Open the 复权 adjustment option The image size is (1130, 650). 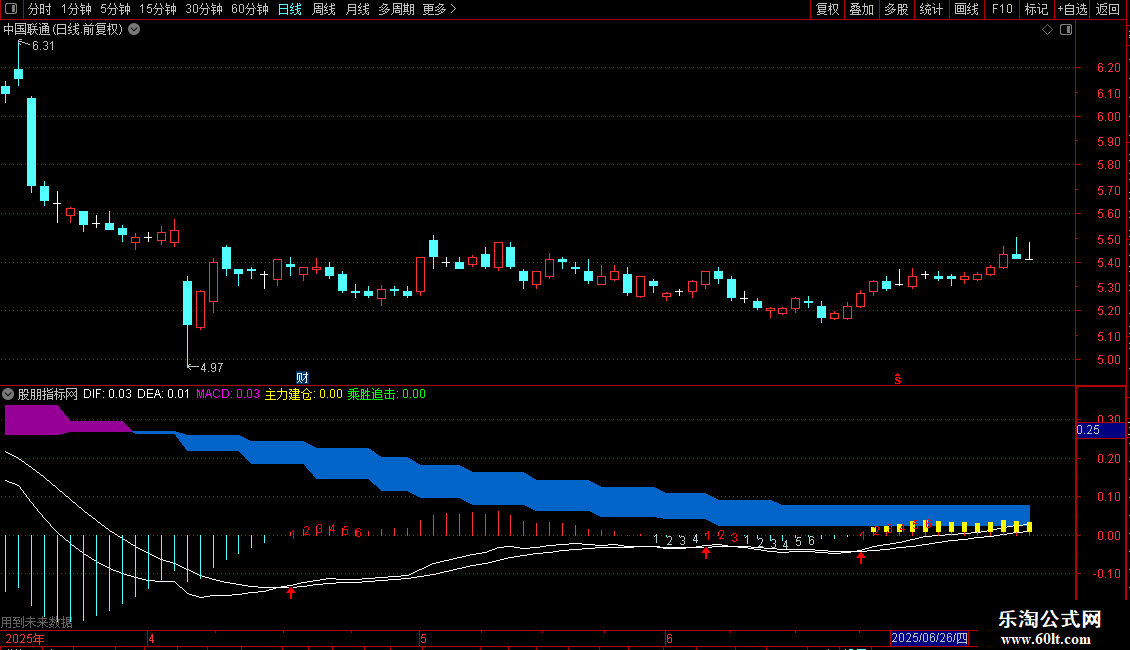[x=827, y=9]
